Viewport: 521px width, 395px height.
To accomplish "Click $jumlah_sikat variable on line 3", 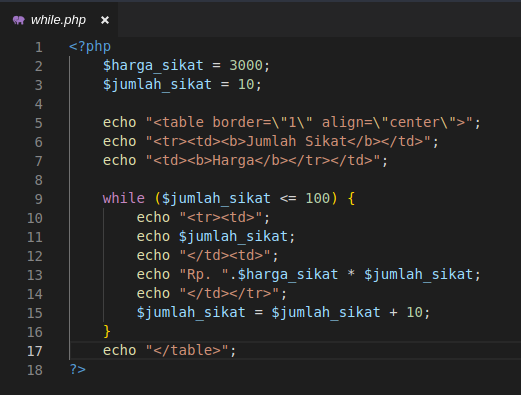I will (x=157, y=84).
